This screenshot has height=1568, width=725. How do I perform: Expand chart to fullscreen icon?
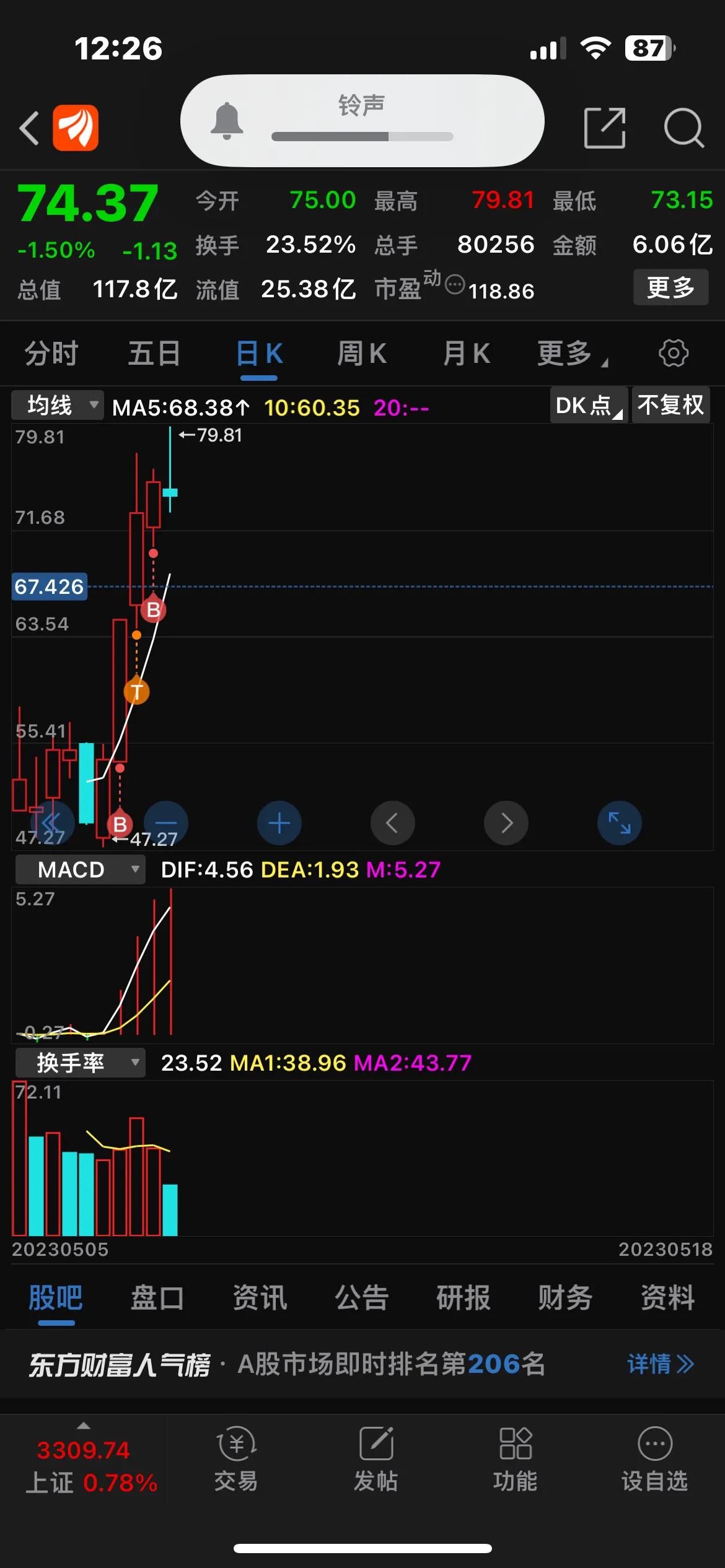pos(620,823)
